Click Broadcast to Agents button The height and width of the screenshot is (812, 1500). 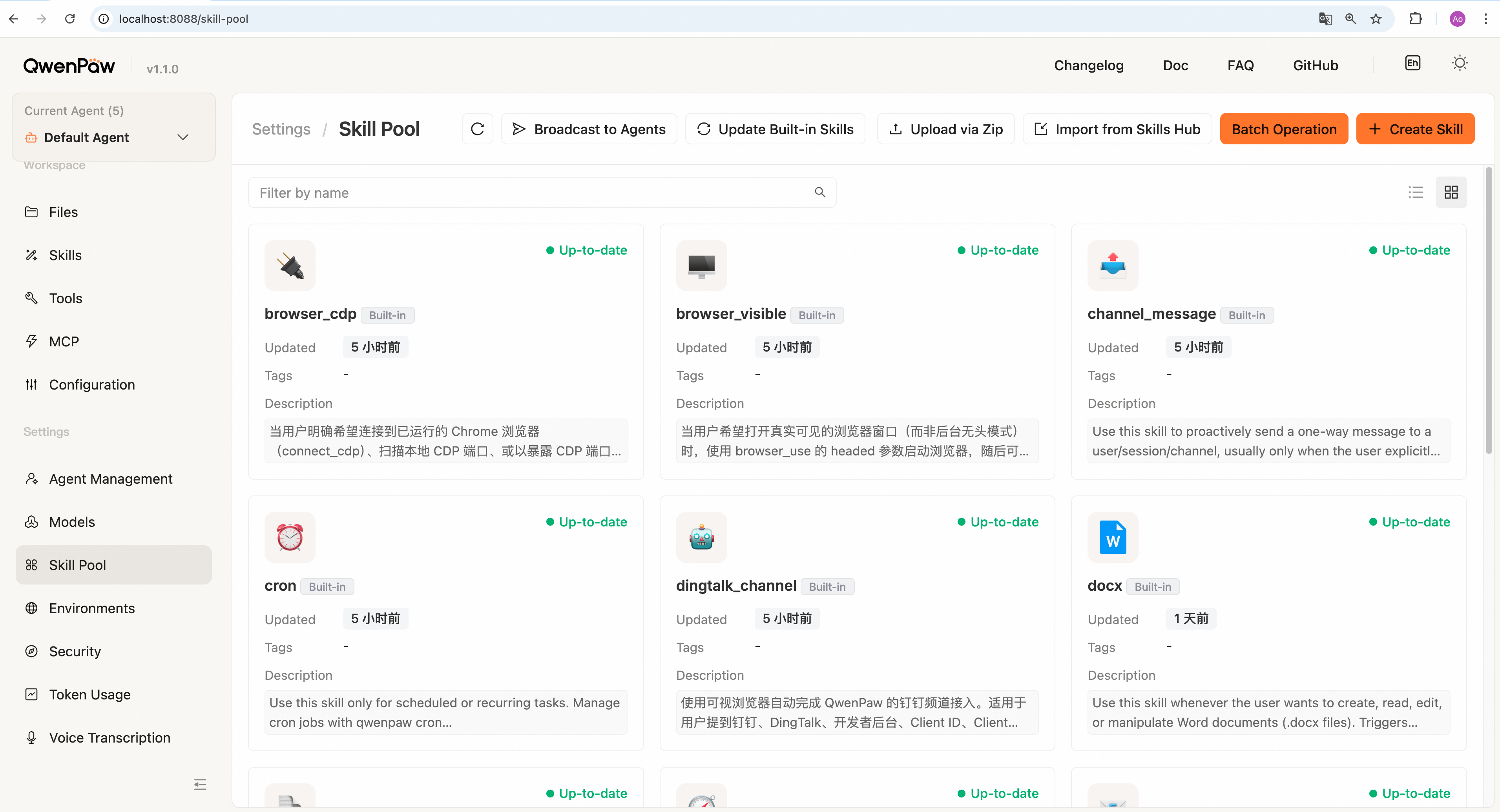[x=589, y=129]
